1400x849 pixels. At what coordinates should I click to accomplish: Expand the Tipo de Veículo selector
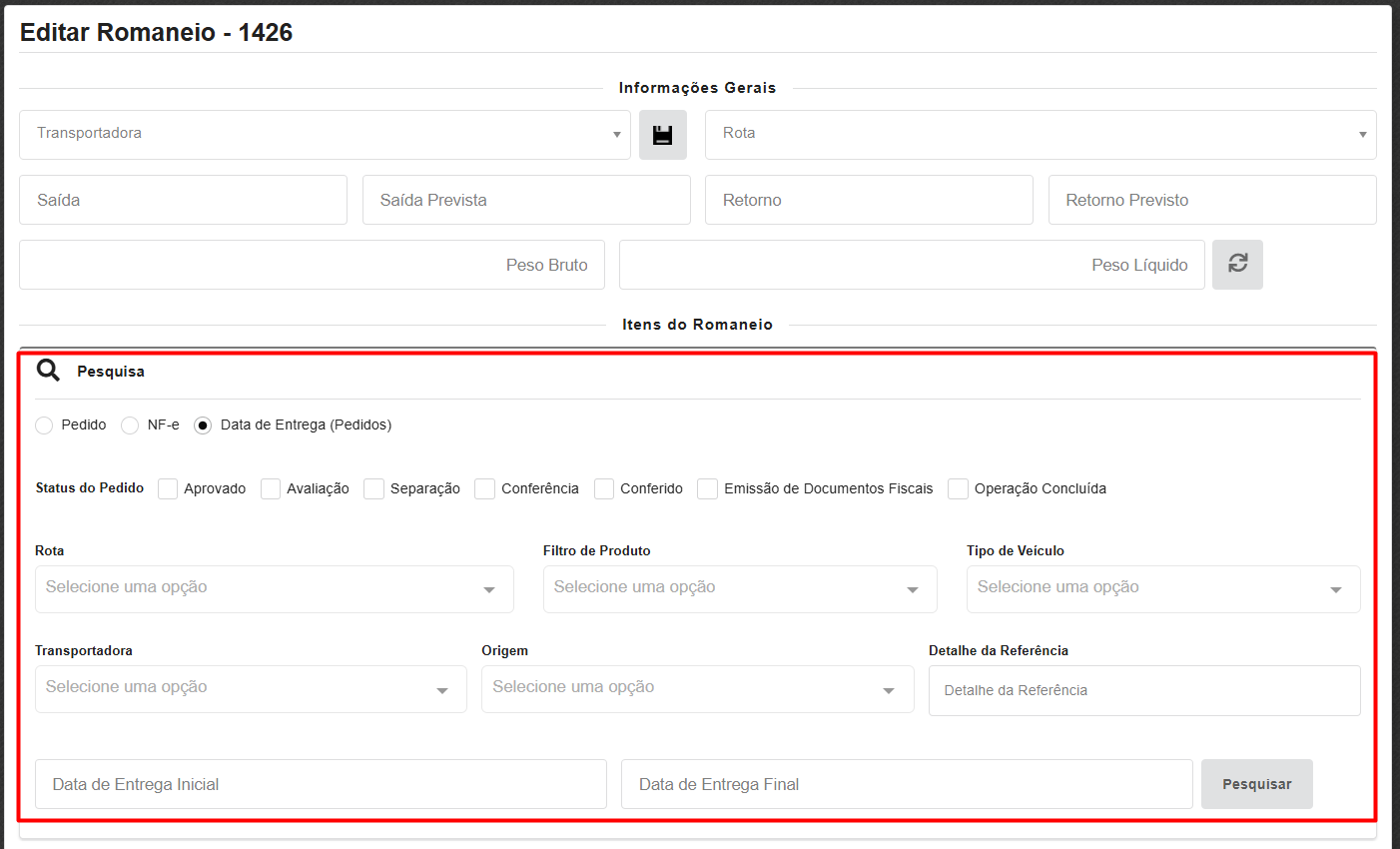pos(1162,589)
